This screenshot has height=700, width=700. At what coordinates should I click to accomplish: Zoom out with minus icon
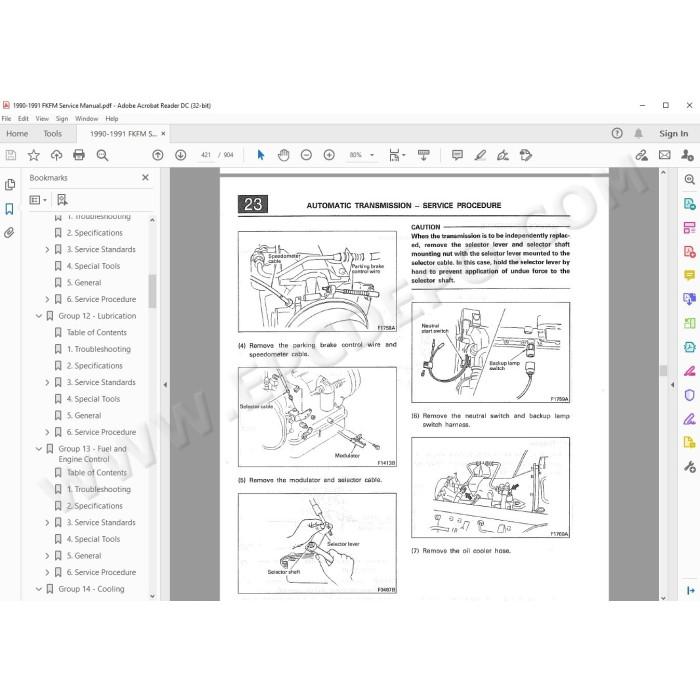(306, 155)
